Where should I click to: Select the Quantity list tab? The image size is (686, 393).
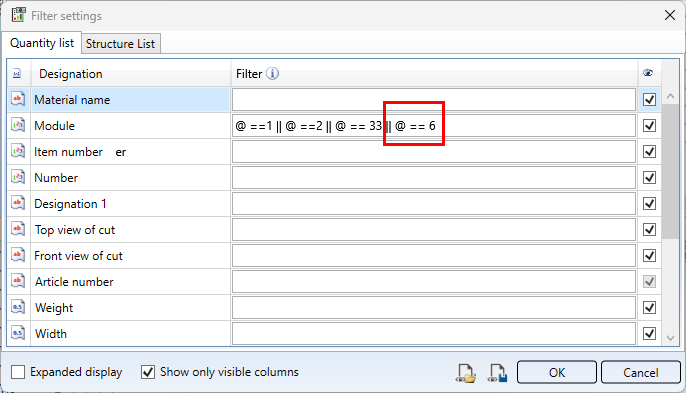coord(42,43)
